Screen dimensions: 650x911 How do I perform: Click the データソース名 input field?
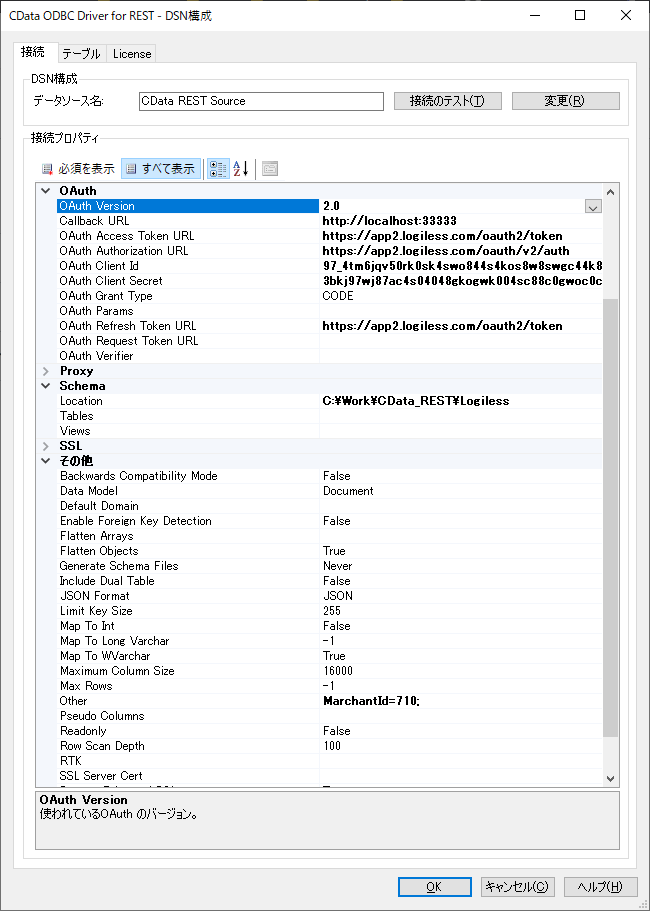(x=261, y=101)
